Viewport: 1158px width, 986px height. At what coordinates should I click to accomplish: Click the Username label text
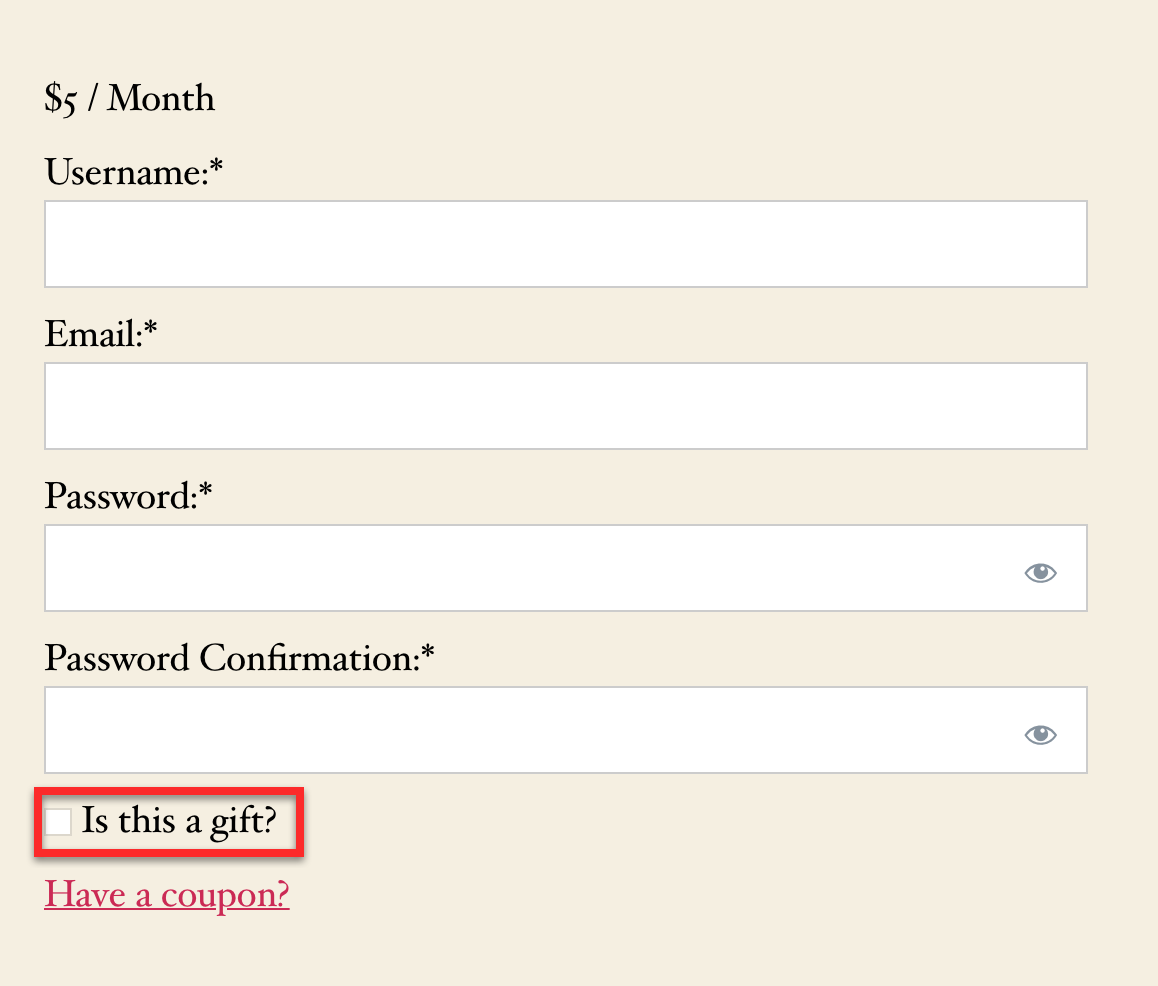click(127, 172)
